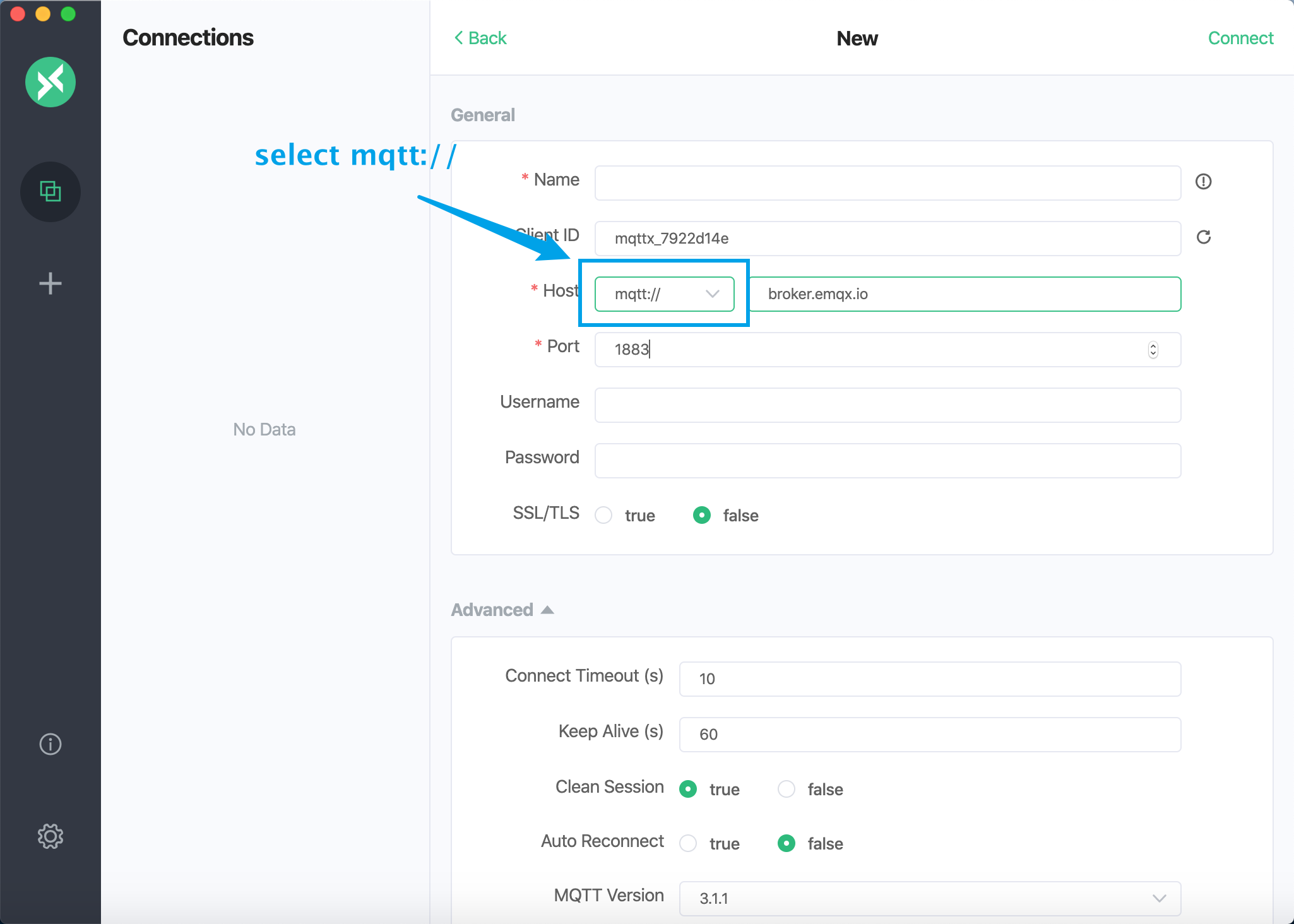1294x924 pixels.
Task: Click the Name field info icon
Action: click(1204, 182)
